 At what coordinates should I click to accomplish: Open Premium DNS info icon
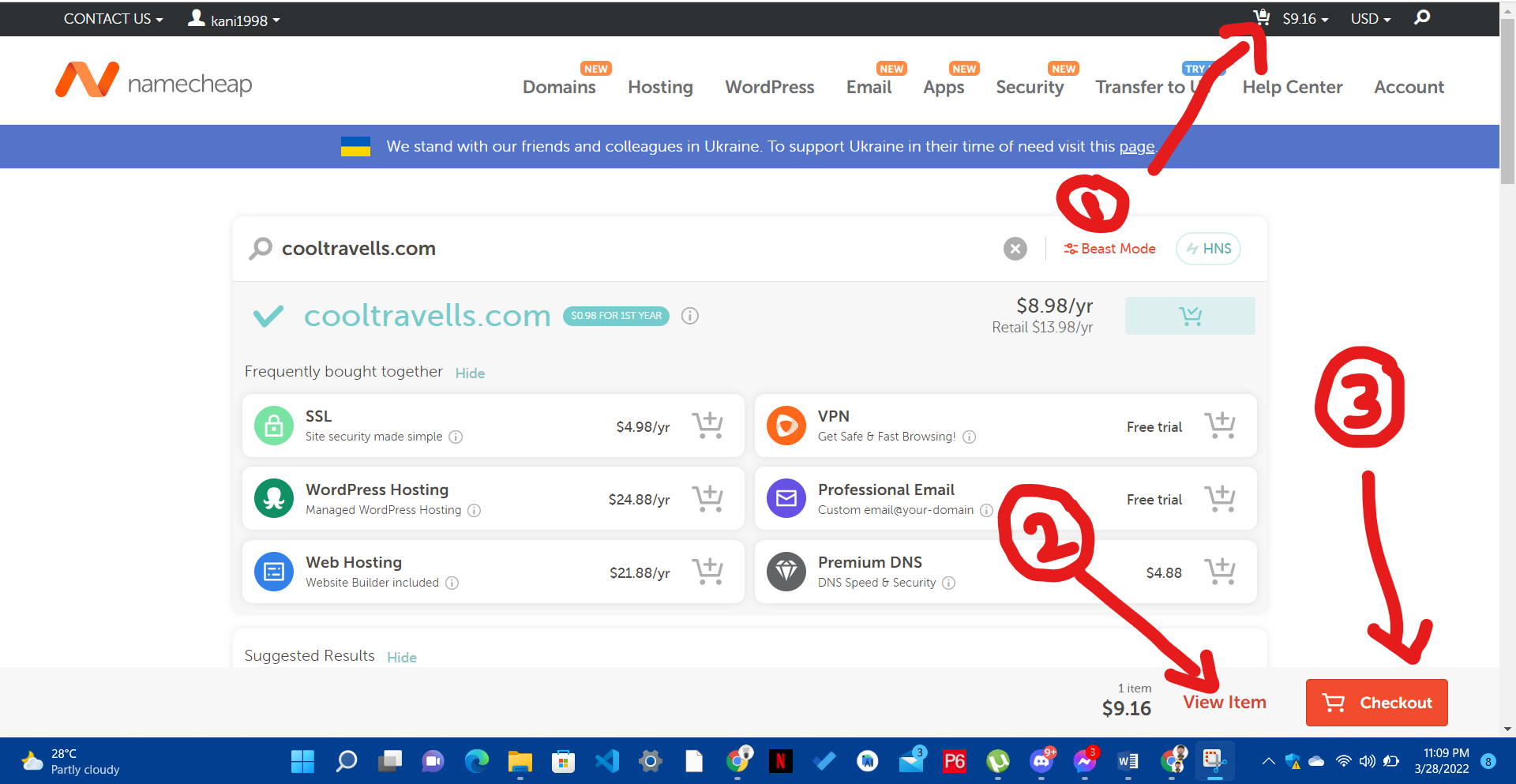949,583
